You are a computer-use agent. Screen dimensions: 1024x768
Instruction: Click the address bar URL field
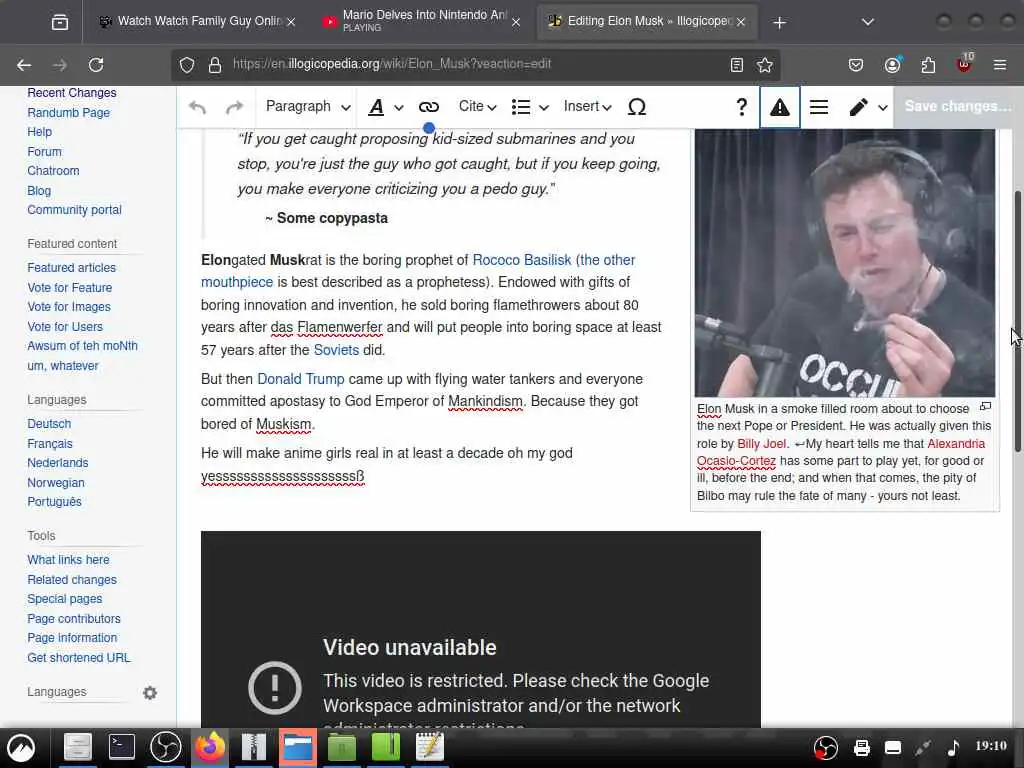(475, 64)
